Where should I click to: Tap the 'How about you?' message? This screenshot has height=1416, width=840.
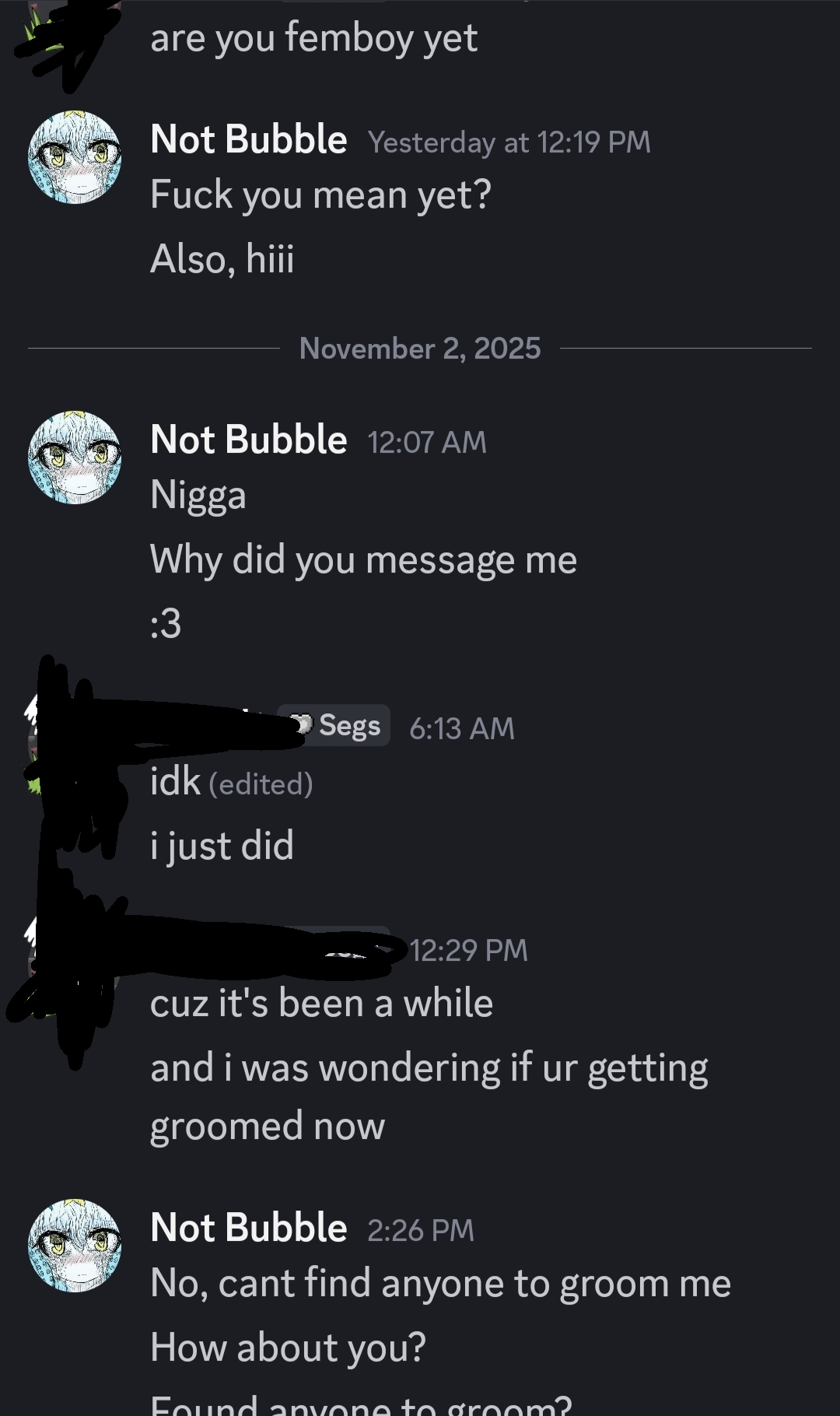pyautogui.click(x=289, y=1348)
